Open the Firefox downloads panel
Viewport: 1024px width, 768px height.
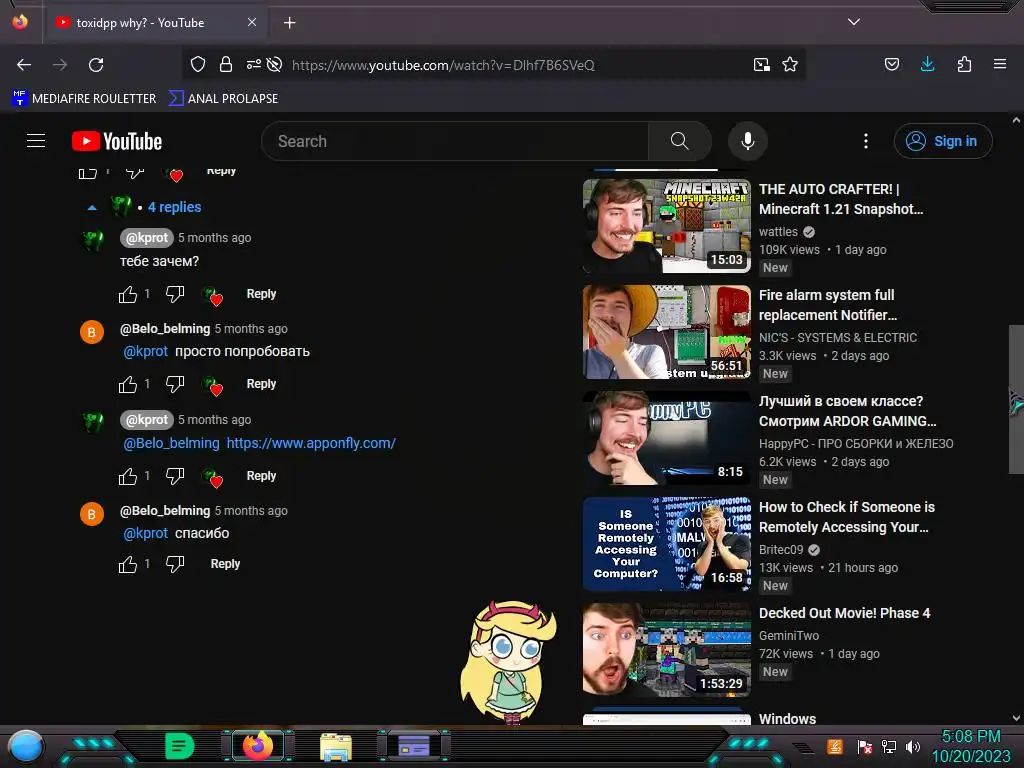(927, 64)
